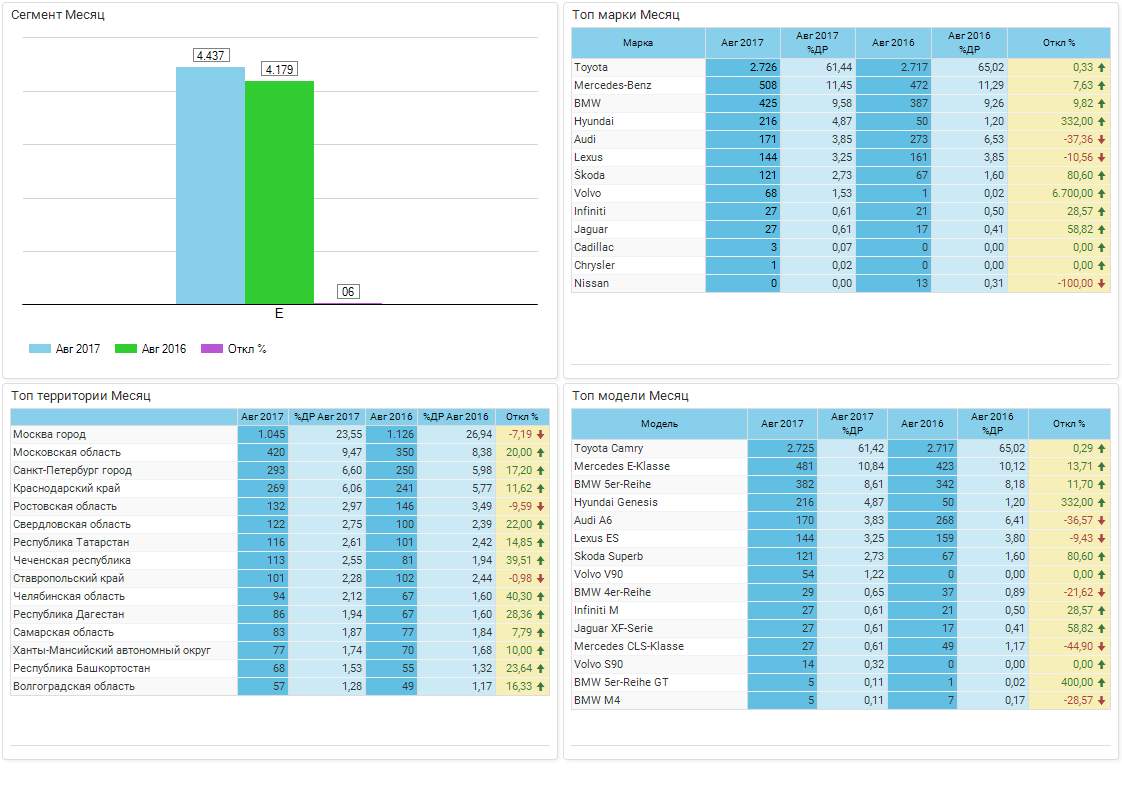1122x793 pixels.
Task: Click the "Топ модели Месяц" panel title
Action: coord(630,395)
